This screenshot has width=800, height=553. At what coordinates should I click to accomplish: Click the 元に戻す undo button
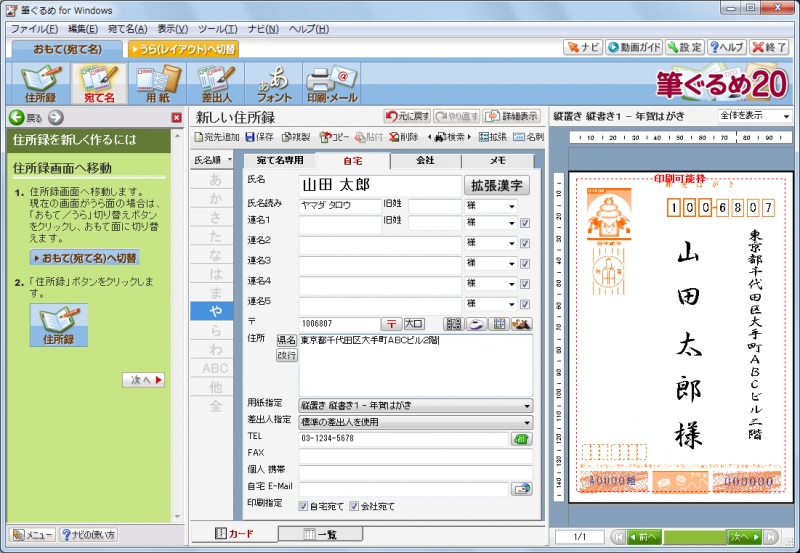407,116
